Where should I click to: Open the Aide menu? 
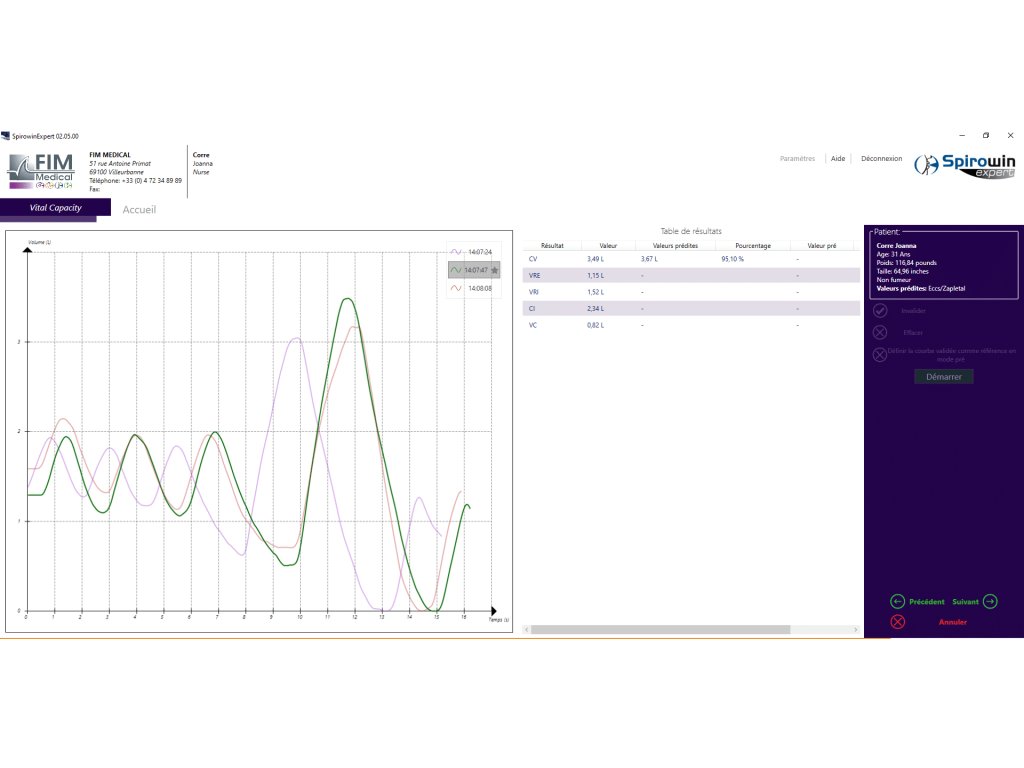coord(838,159)
